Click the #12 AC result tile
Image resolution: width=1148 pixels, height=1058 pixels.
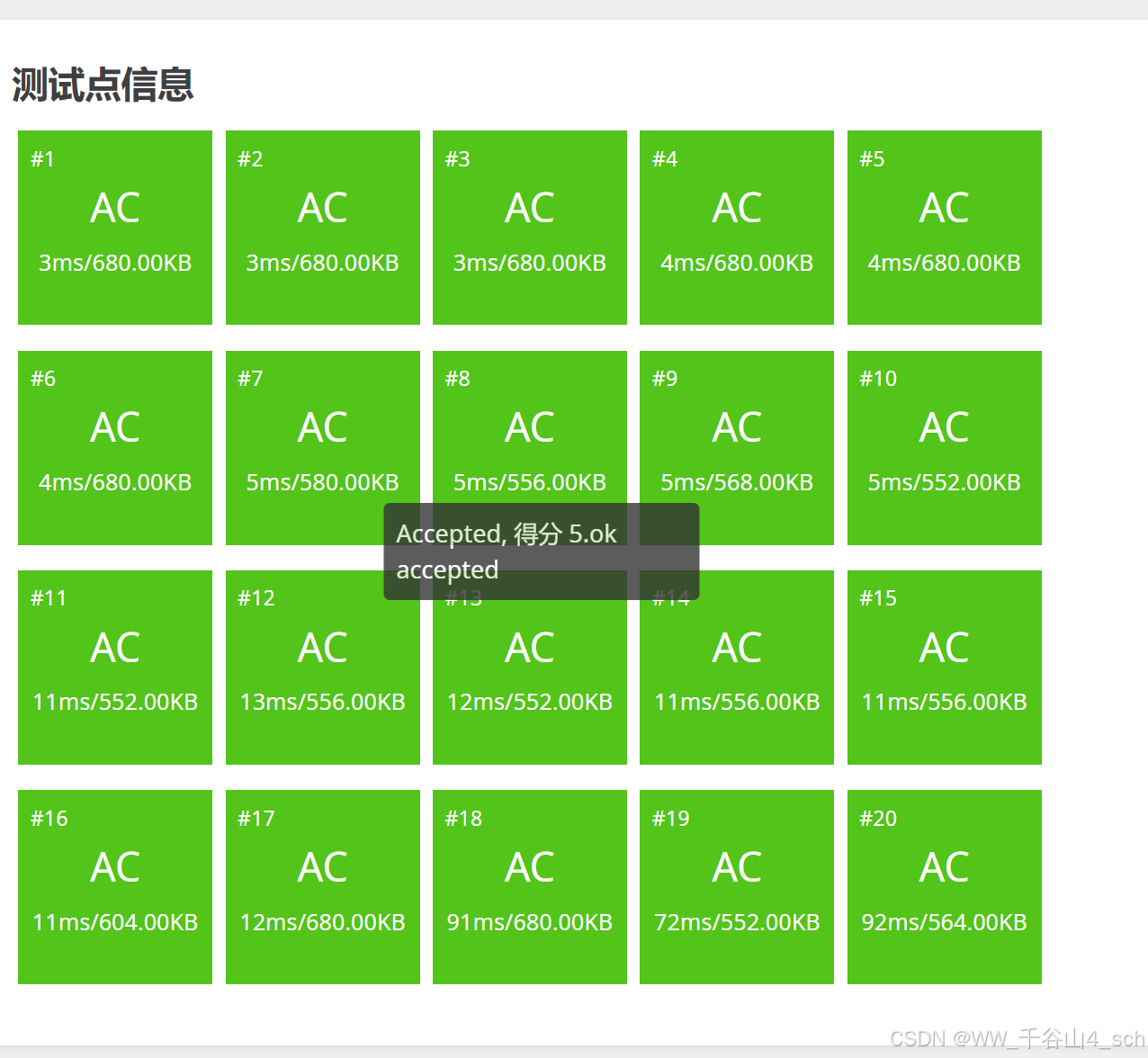[x=322, y=667]
